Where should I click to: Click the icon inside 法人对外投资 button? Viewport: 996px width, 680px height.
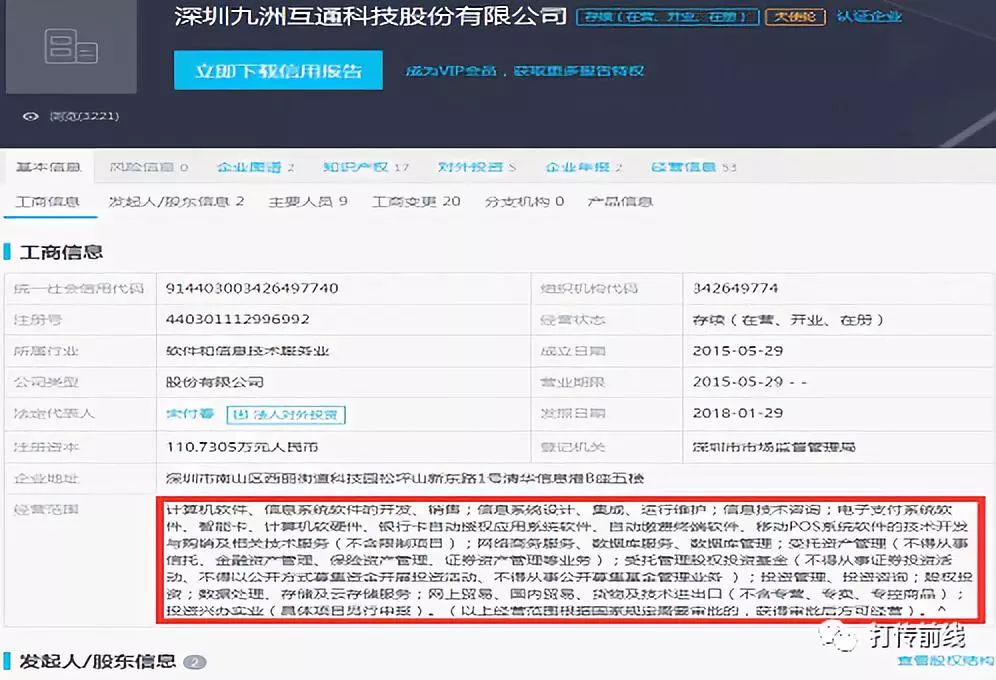point(240,413)
